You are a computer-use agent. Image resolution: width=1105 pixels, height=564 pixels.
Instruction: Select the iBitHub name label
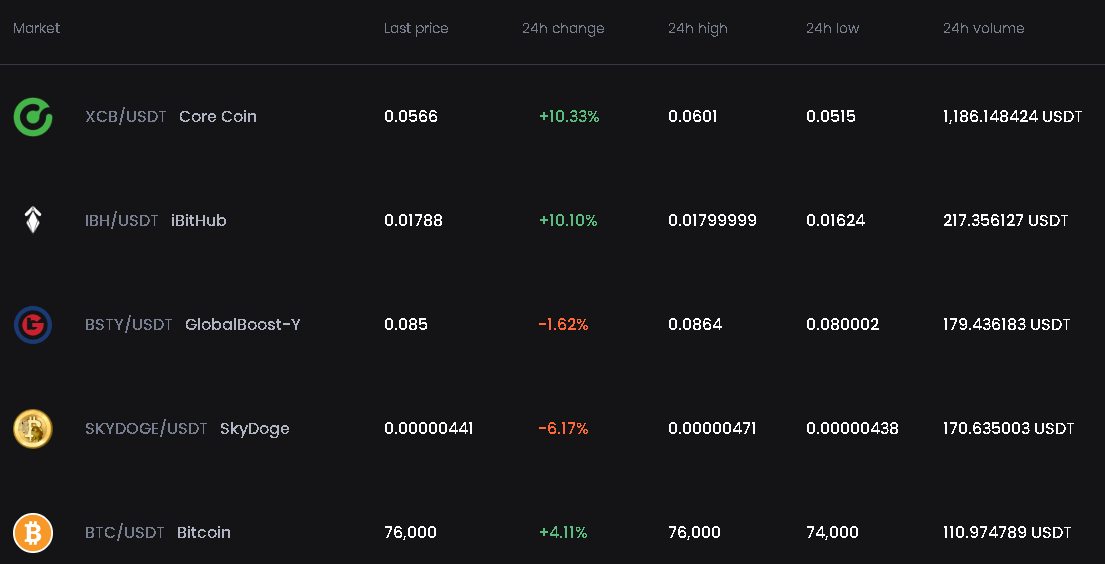coord(199,221)
